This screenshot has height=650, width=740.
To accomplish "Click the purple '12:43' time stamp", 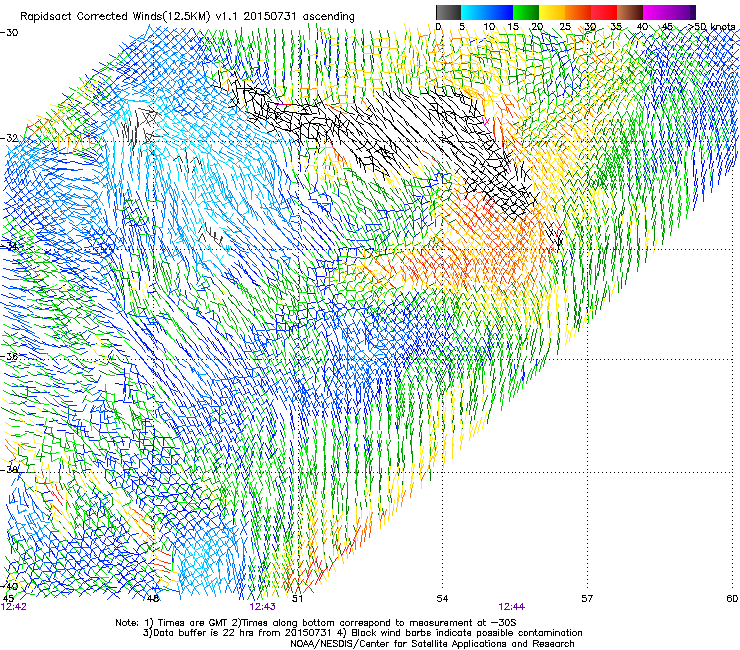I will [x=262, y=607].
